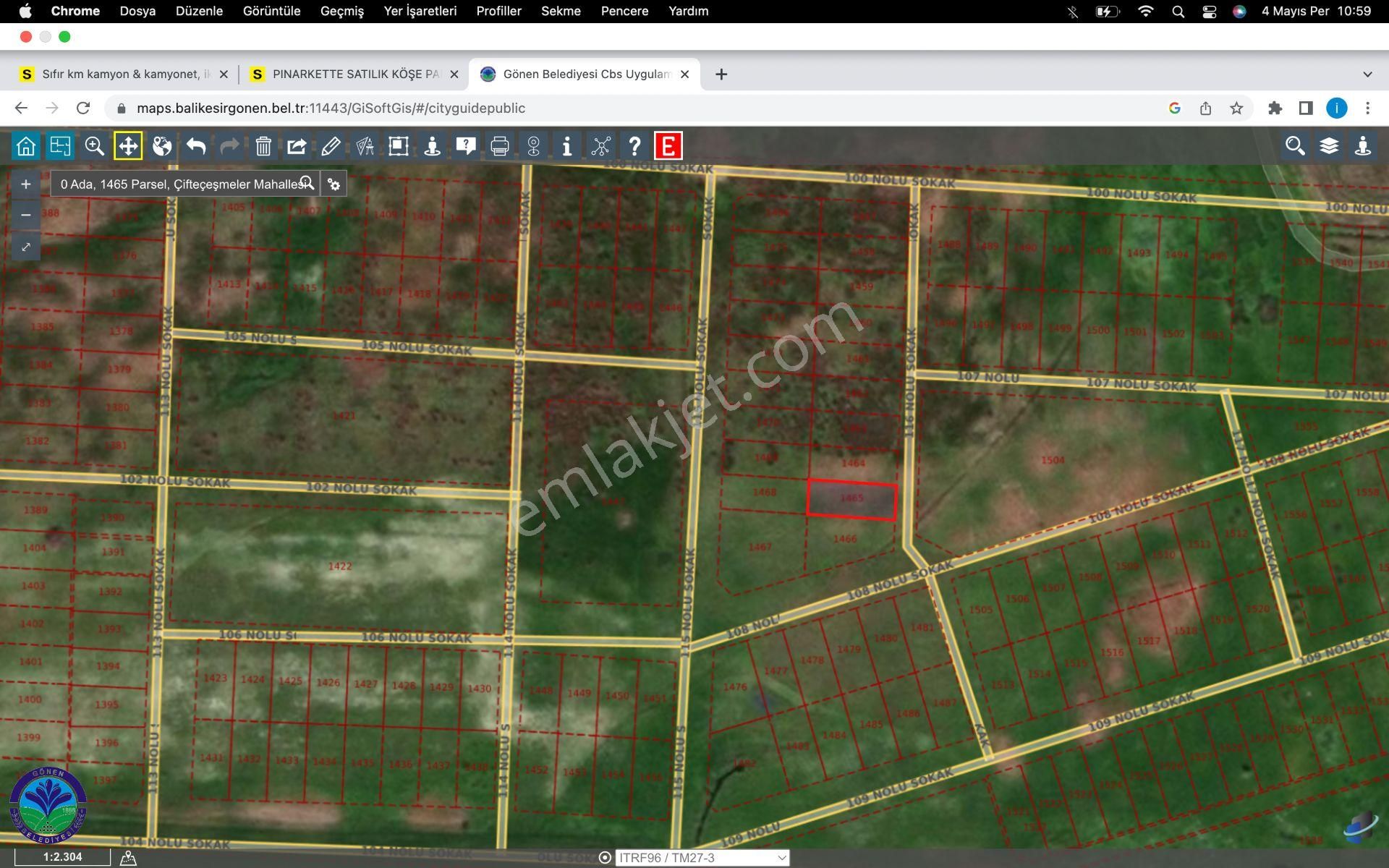Select the area selection frame tool
This screenshot has height=868, width=1389.
398,146
